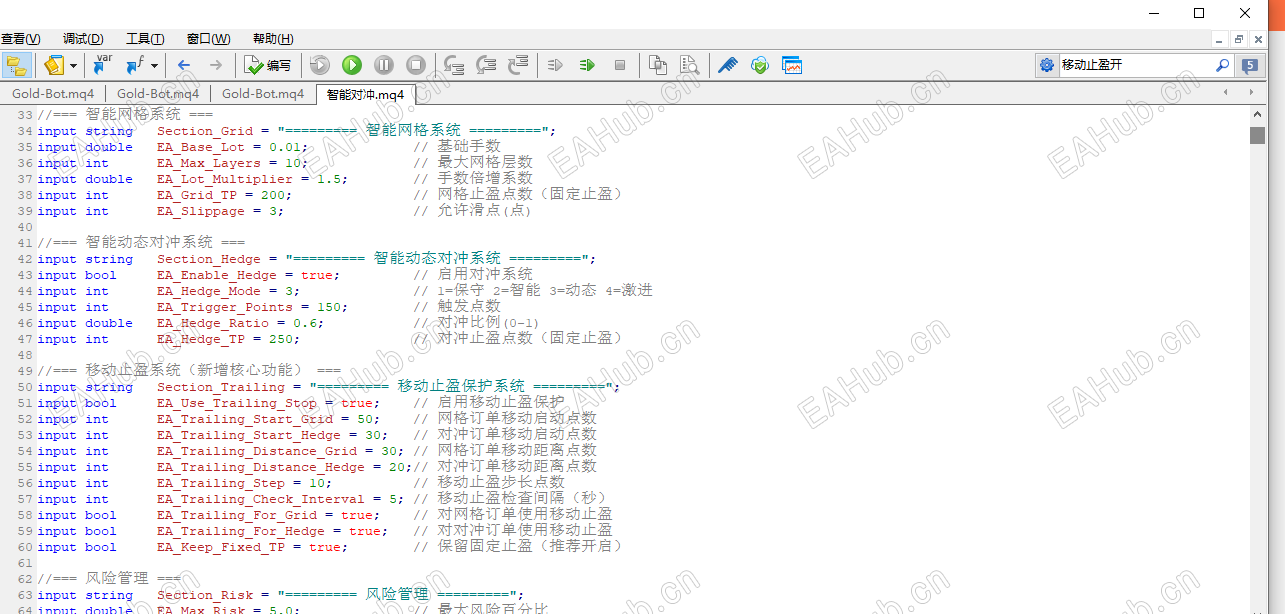Toggle the Navigator panel icon
1285x614 pixels.
16,65
